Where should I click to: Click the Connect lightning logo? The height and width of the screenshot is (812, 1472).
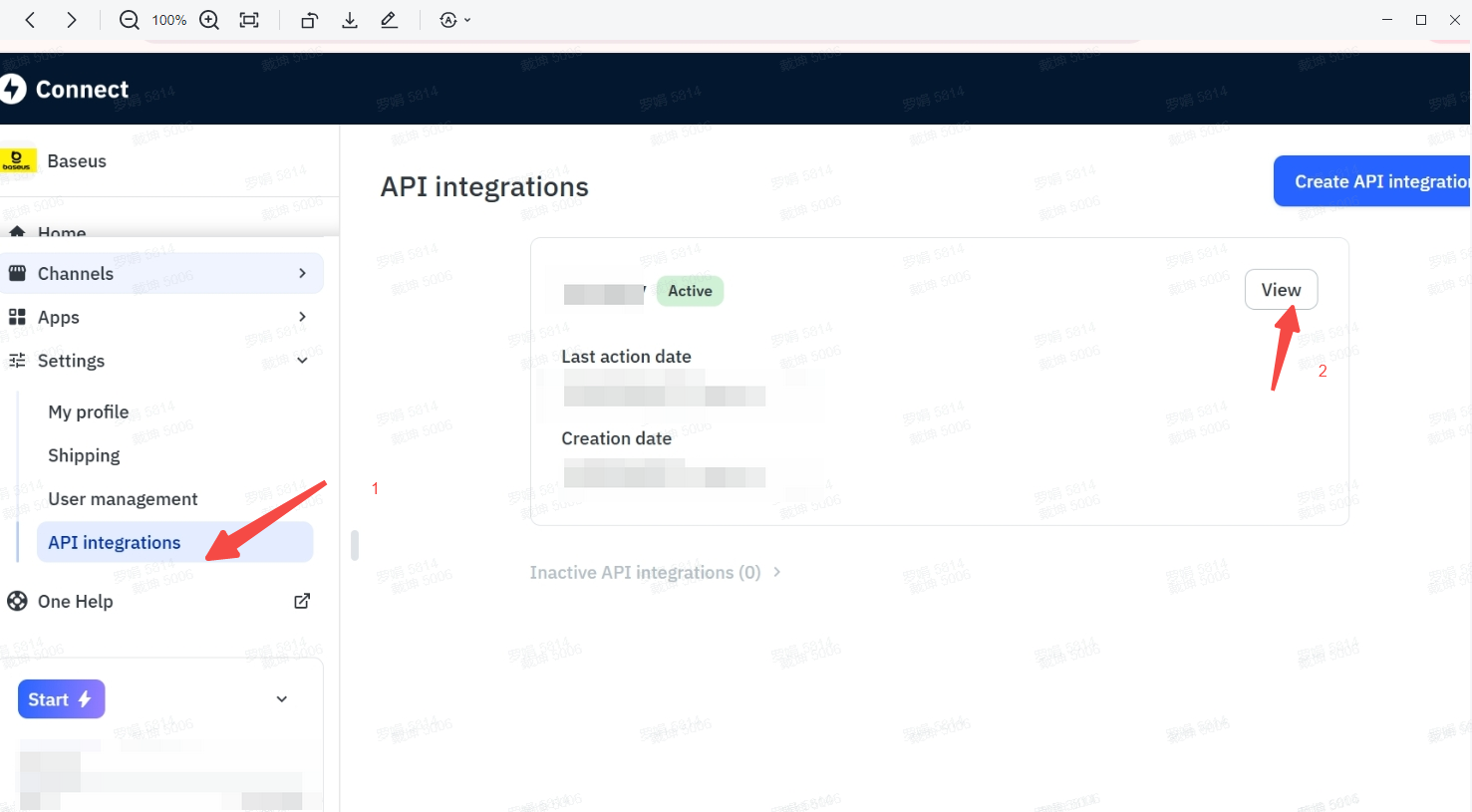coord(13,89)
